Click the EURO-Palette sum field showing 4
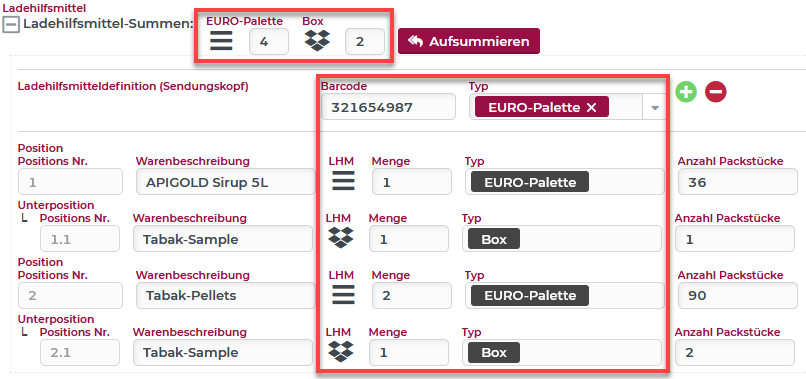 (x=269, y=42)
